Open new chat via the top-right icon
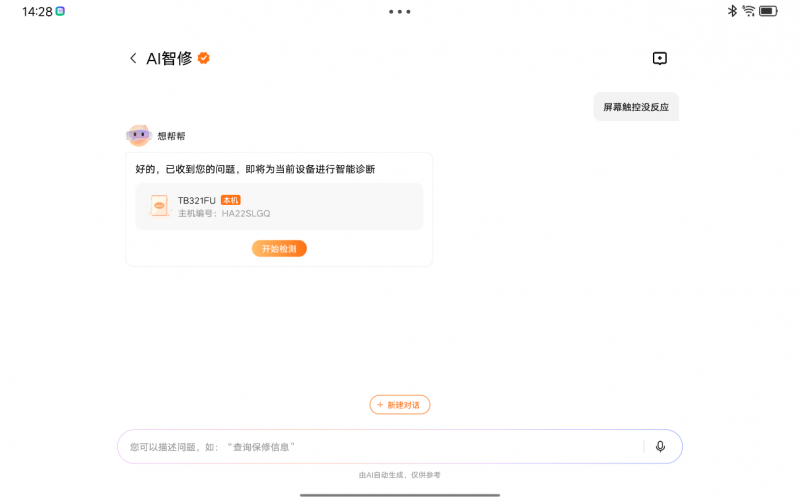This screenshot has height=500, width=800. tap(659, 59)
